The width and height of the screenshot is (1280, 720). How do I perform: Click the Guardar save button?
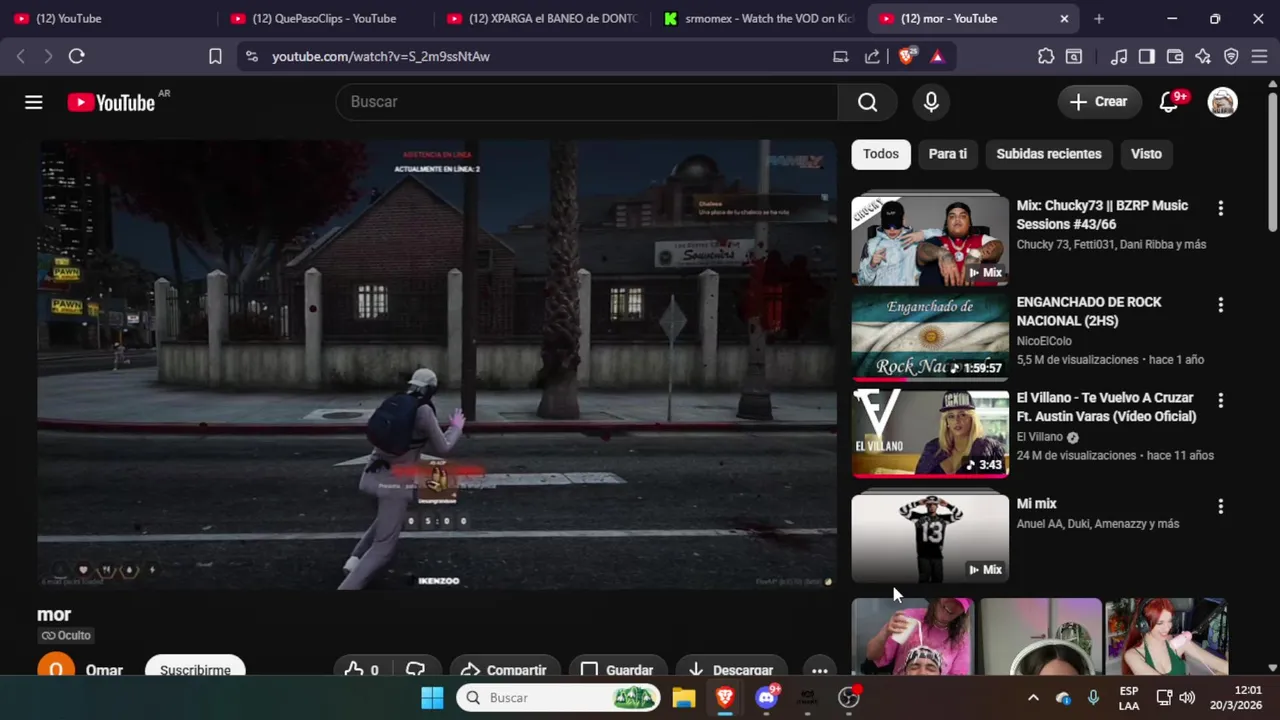tap(618, 668)
